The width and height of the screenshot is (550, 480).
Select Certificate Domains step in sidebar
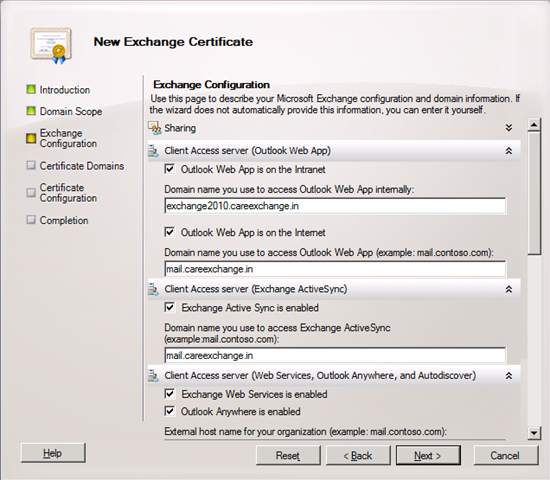[82, 166]
